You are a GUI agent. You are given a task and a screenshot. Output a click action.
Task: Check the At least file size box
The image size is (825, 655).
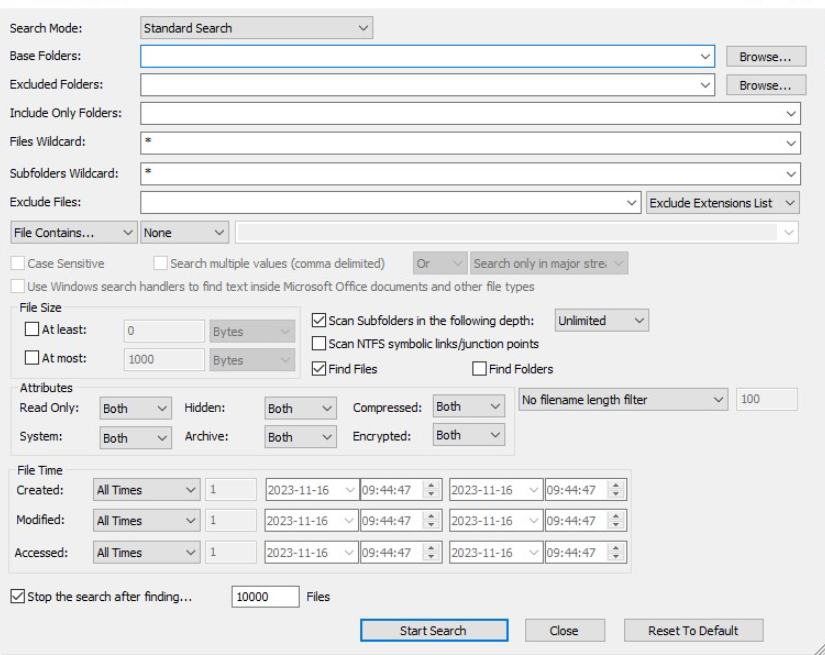coord(32,329)
